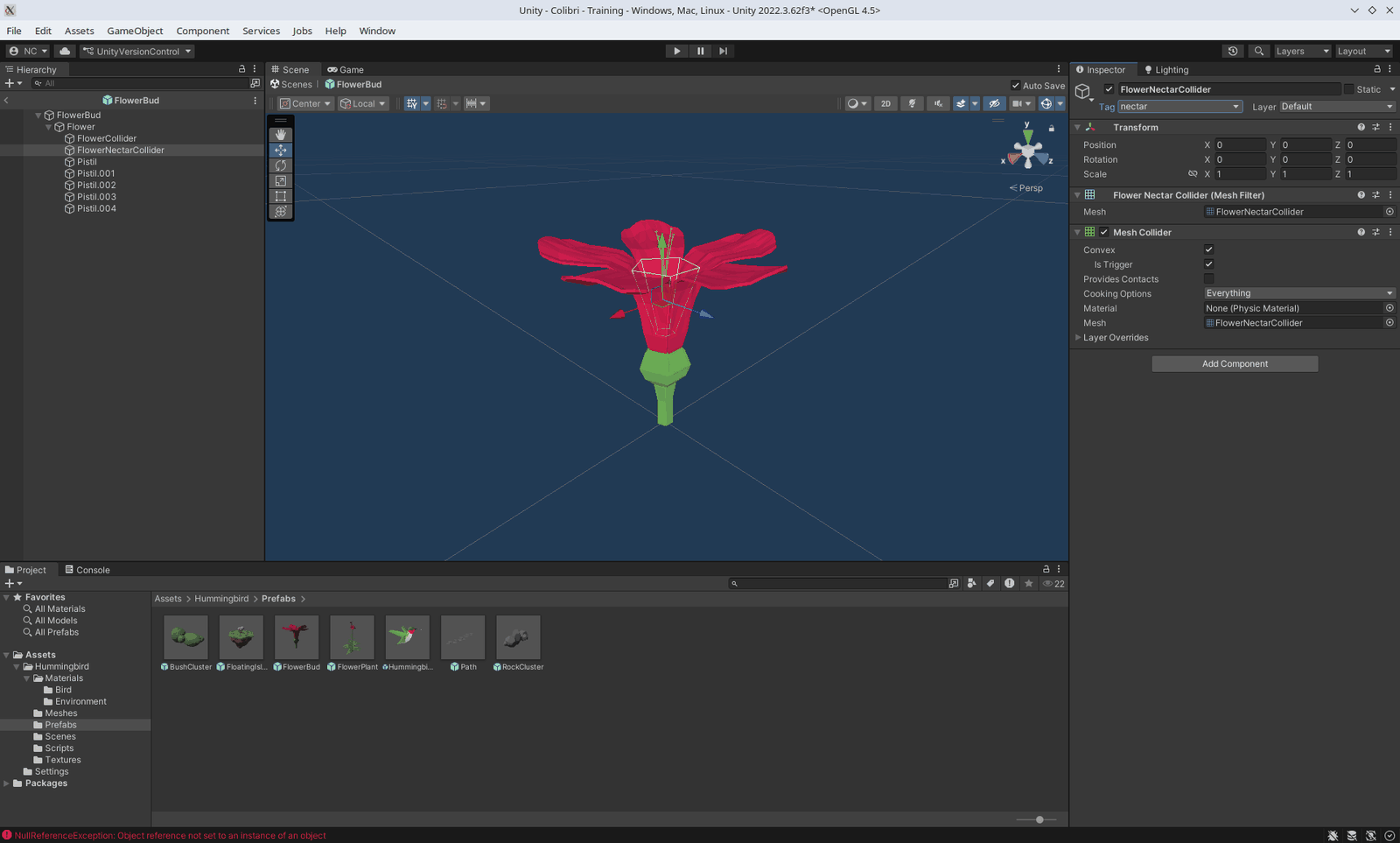This screenshot has height=843, width=1400.
Task: Click Hummingbird in Project breadcrumb path
Action: 221,599
